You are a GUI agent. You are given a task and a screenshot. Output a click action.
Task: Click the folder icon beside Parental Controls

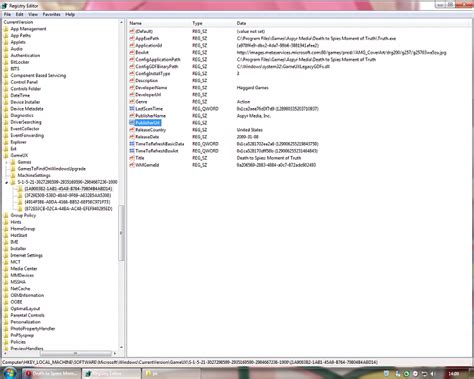(6, 315)
